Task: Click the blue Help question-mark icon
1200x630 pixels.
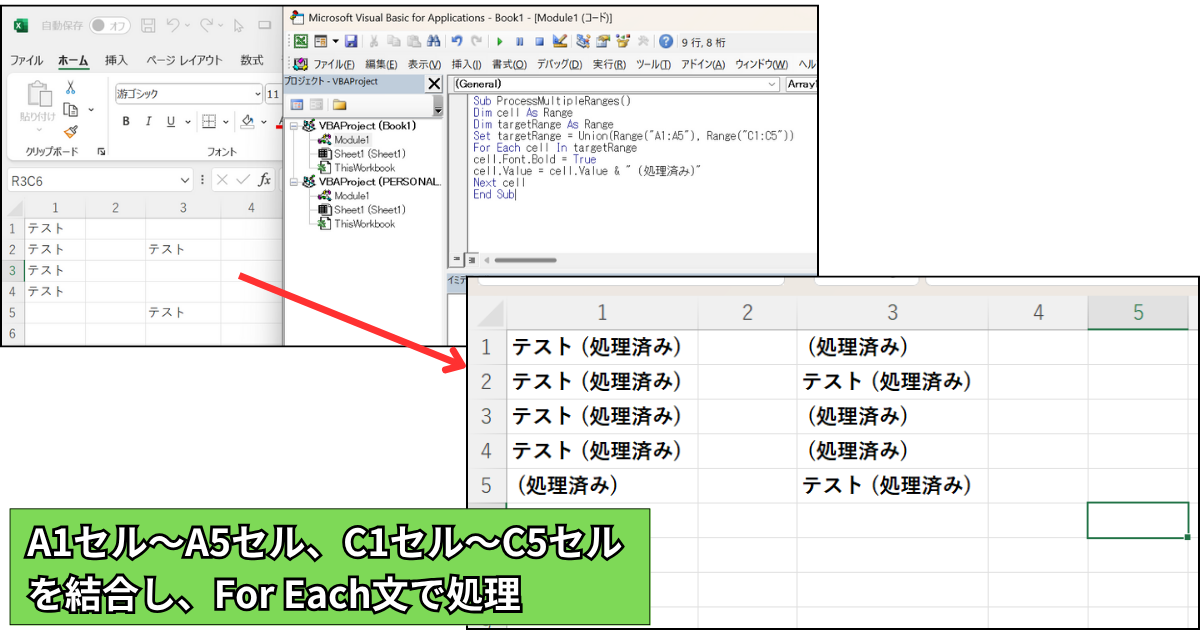Action: coord(666,41)
